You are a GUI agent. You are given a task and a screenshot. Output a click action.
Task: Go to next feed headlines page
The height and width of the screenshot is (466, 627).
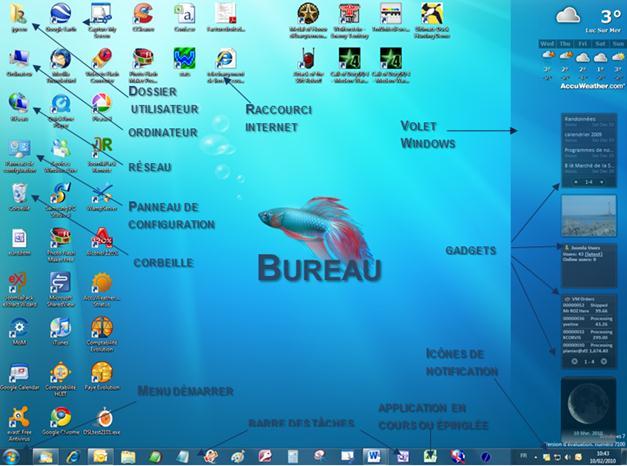tap(602, 182)
